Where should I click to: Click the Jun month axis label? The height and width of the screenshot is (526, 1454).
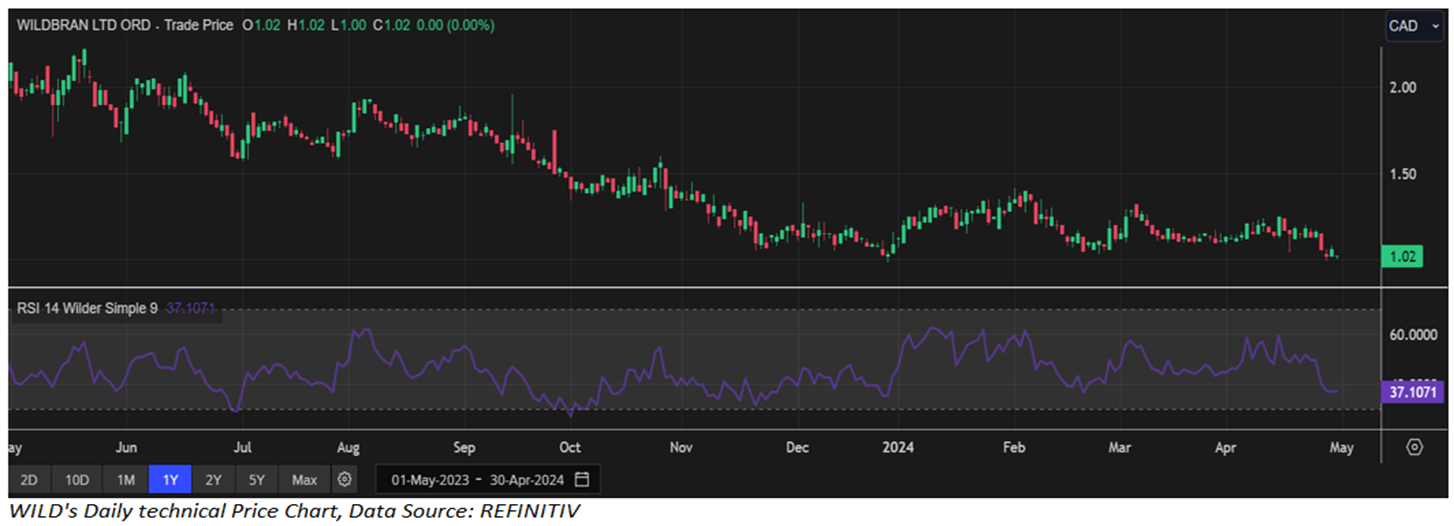126,446
